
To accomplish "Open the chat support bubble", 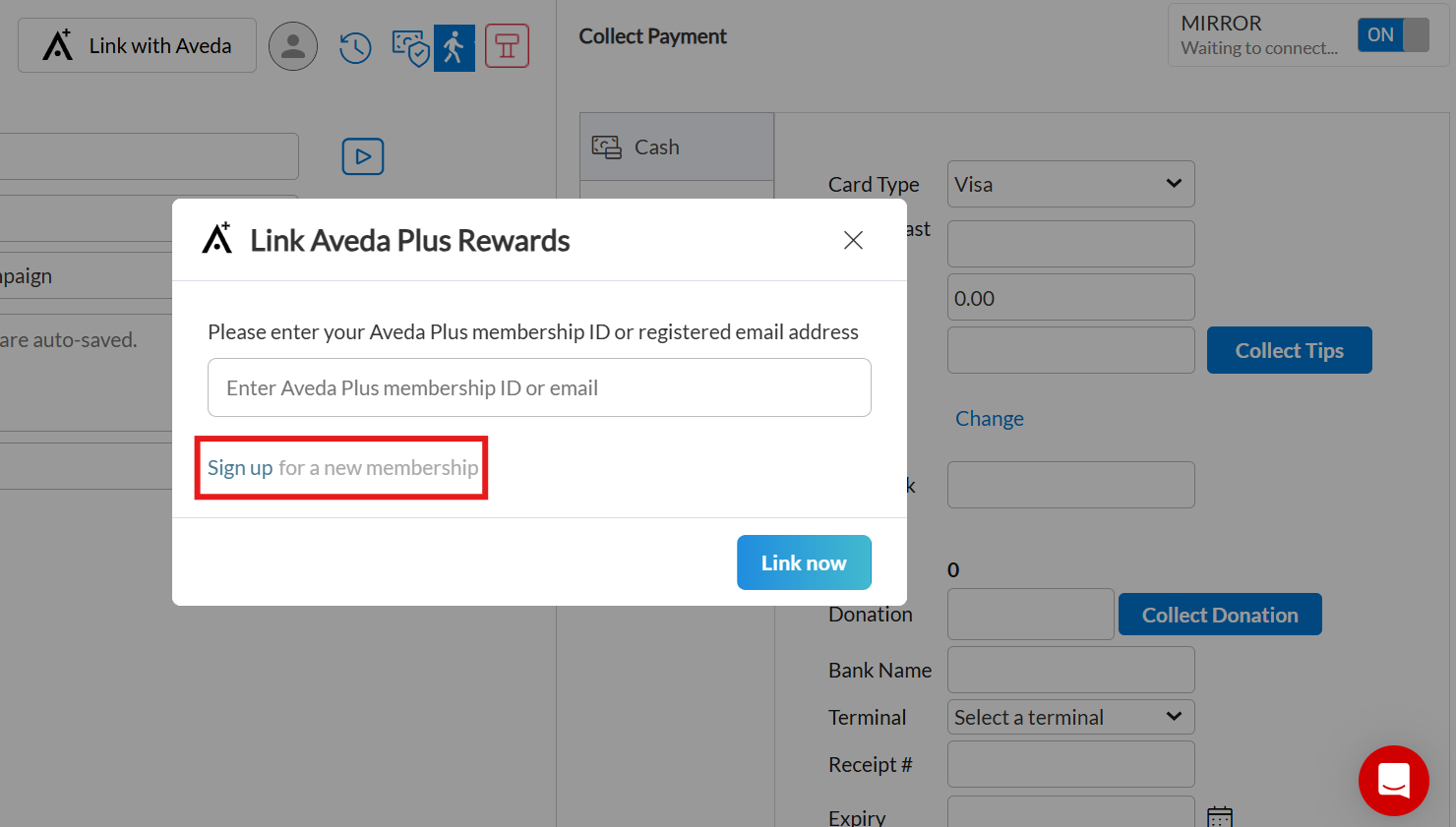I will point(1394,781).
